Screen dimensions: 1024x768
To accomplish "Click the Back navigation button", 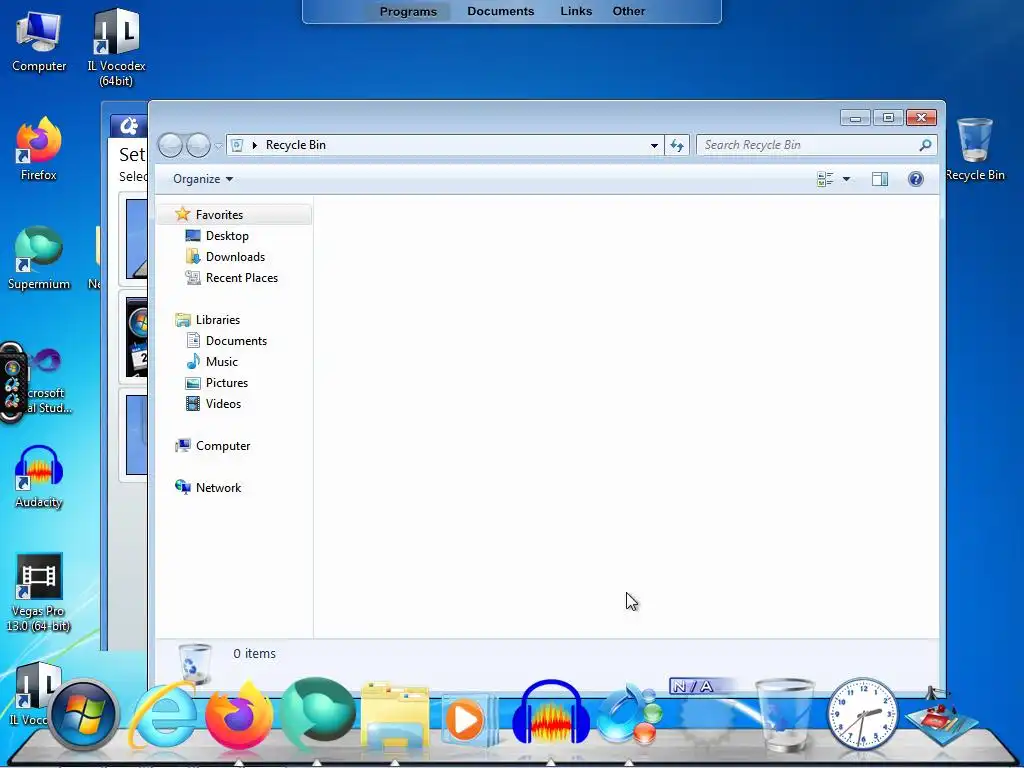I will click(x=170, y=145).
